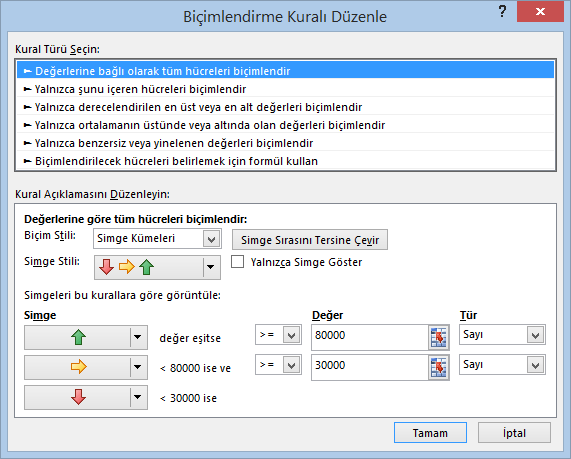This screenshot has height=459, width=571.
Task: Click the value field containing 30000
Action: 370,367
